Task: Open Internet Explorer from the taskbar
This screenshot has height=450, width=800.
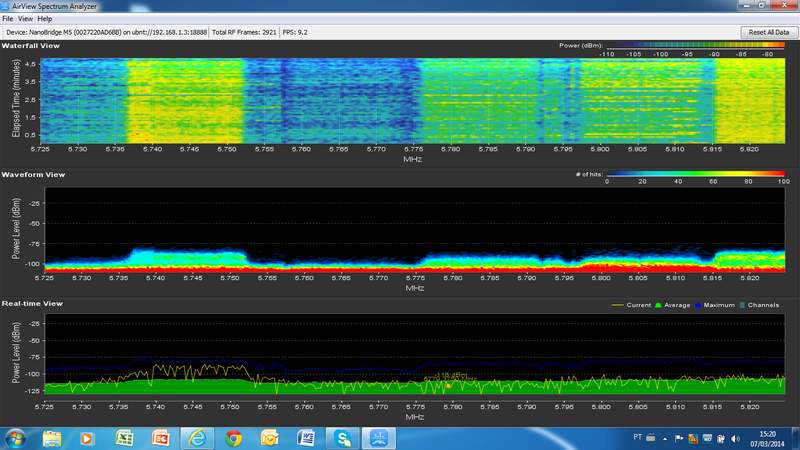Action: click(x=197, y=438)
